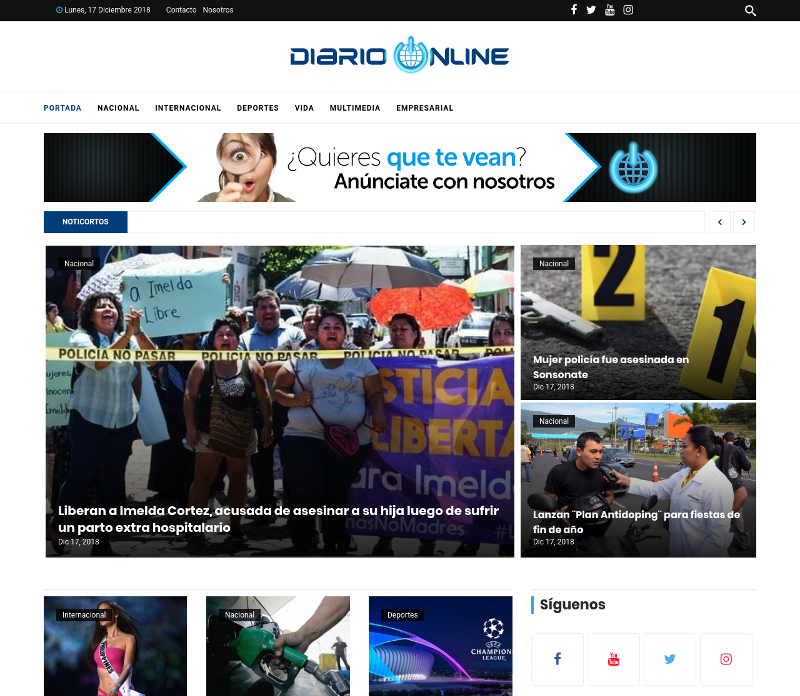Select Deportes in navigation menu
Image resolution: width=800 pixels, height=696 pixels.
tap(257, 108)
